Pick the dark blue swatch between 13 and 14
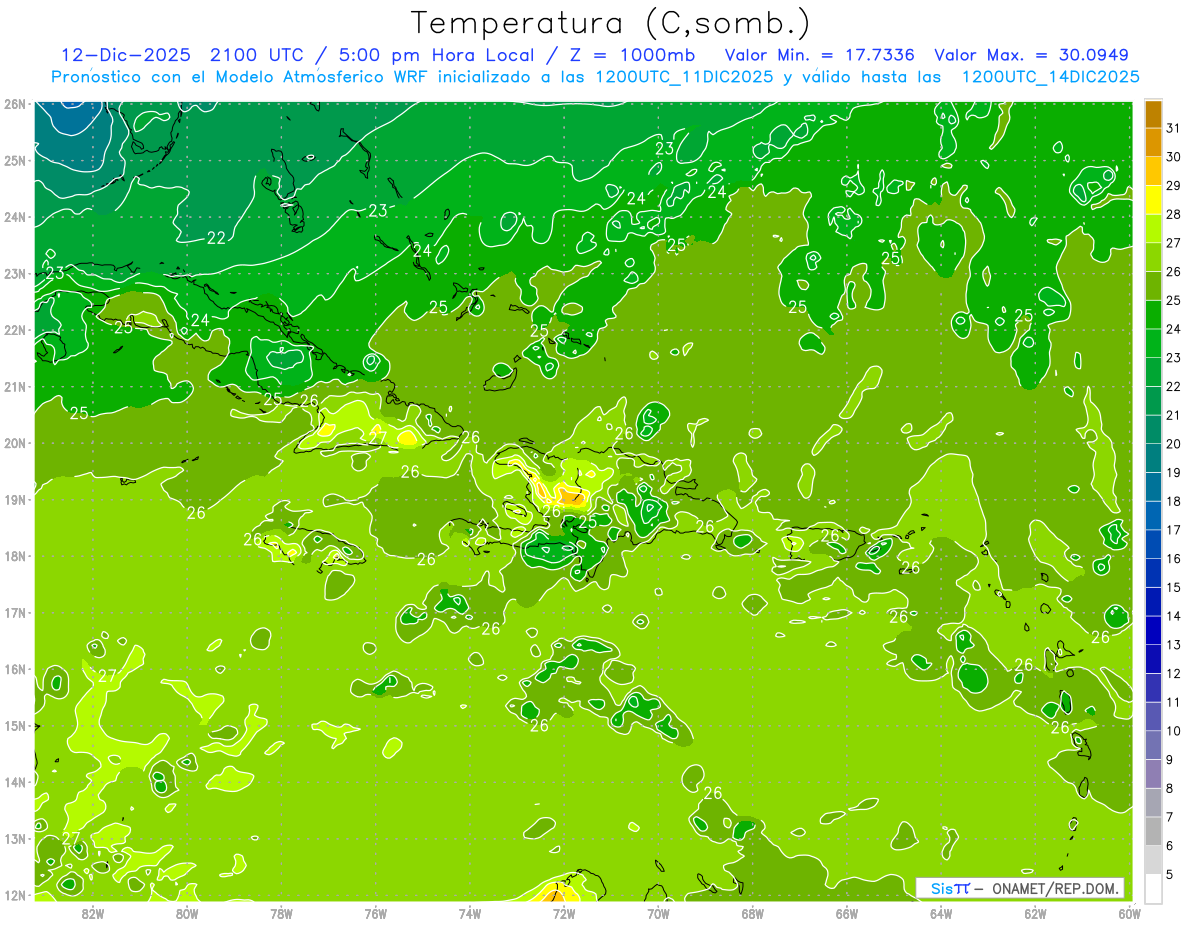This screenshot has height=927, width=1200. click(x=1153, y=631)
